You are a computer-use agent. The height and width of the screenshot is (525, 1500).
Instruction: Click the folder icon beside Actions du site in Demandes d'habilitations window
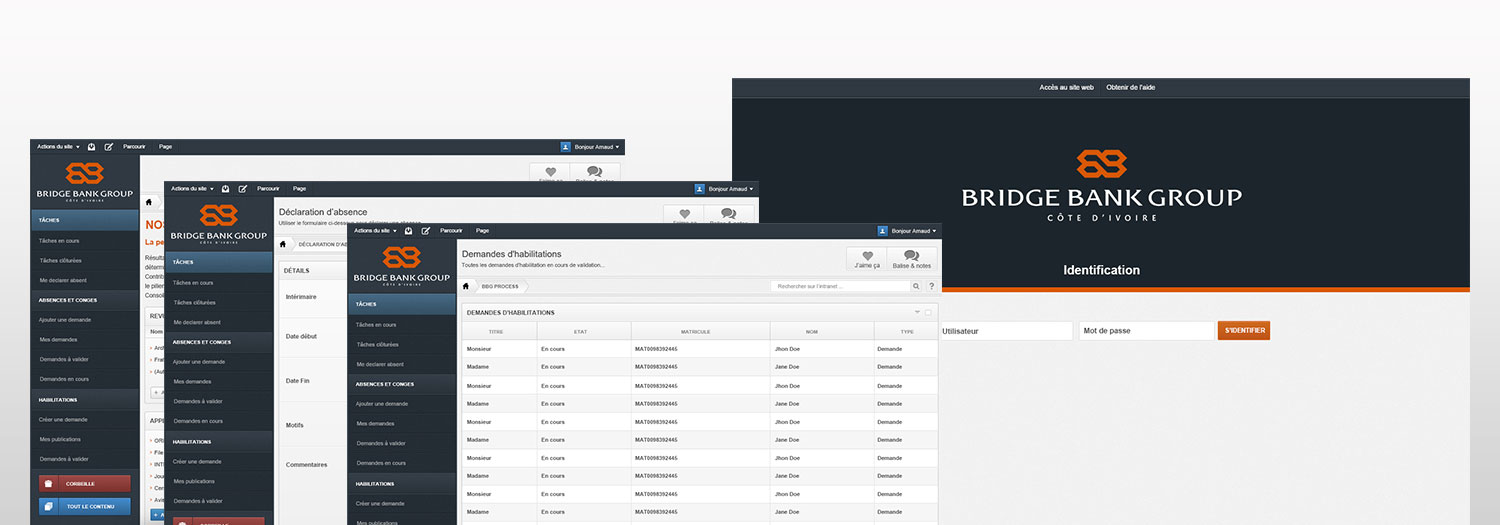pyautogui.click(x=408, y=230)
